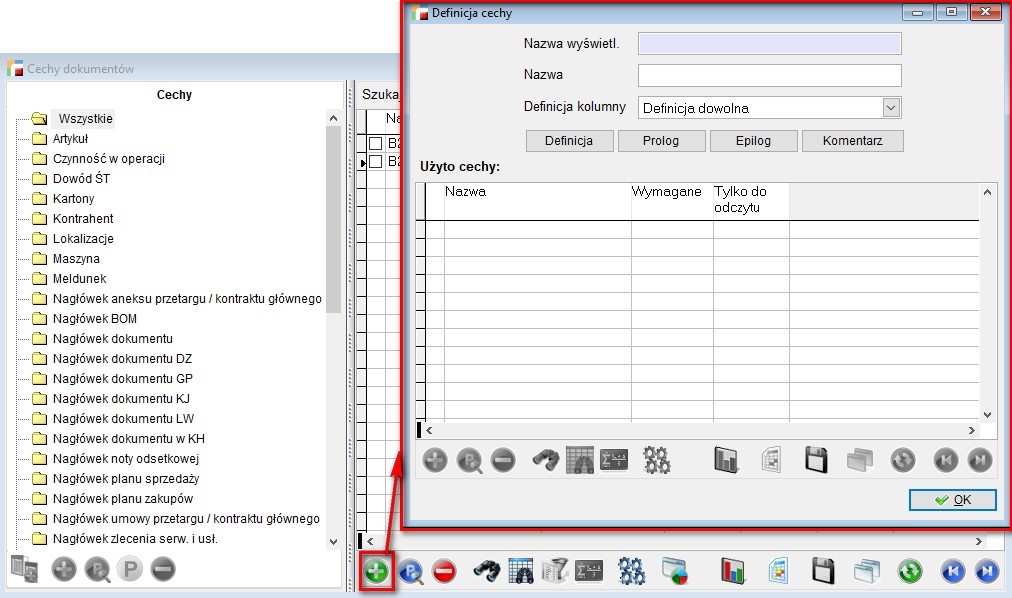Viewport: 1012px width, 598px height.
Task: Select Nagłówek dokumentu DZ in the tree
Action: pos(122,359)
